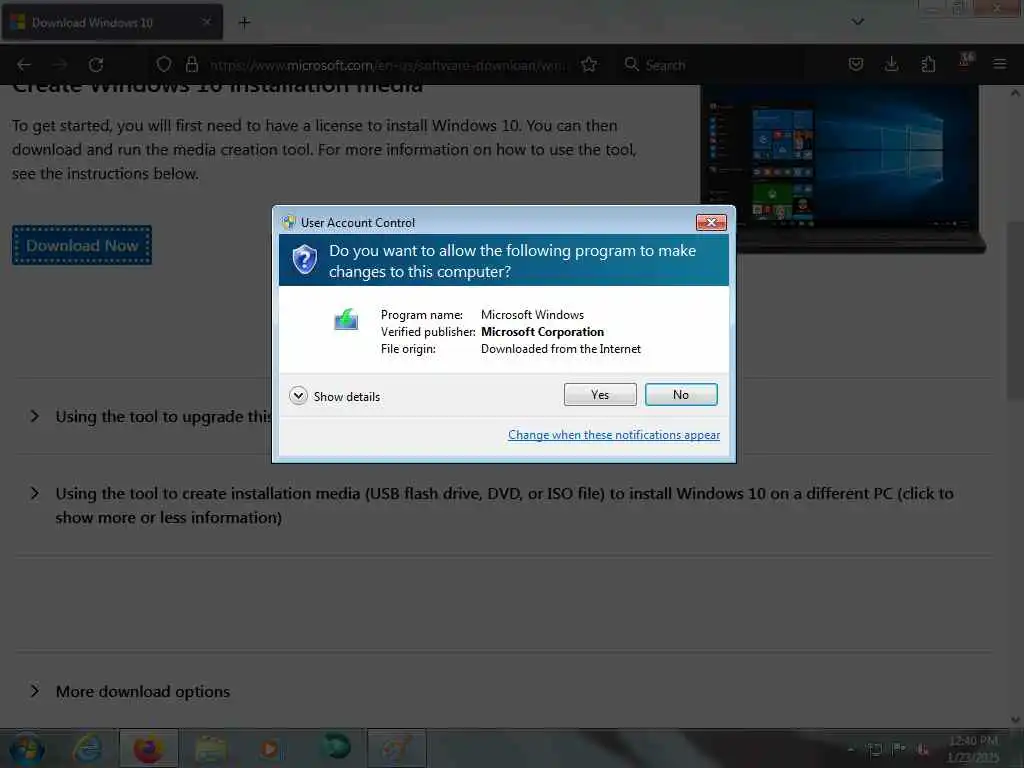Screen dimensions: 1024x768
Task: Select the Download Windows 10 tab
Action: coord(112,22)
